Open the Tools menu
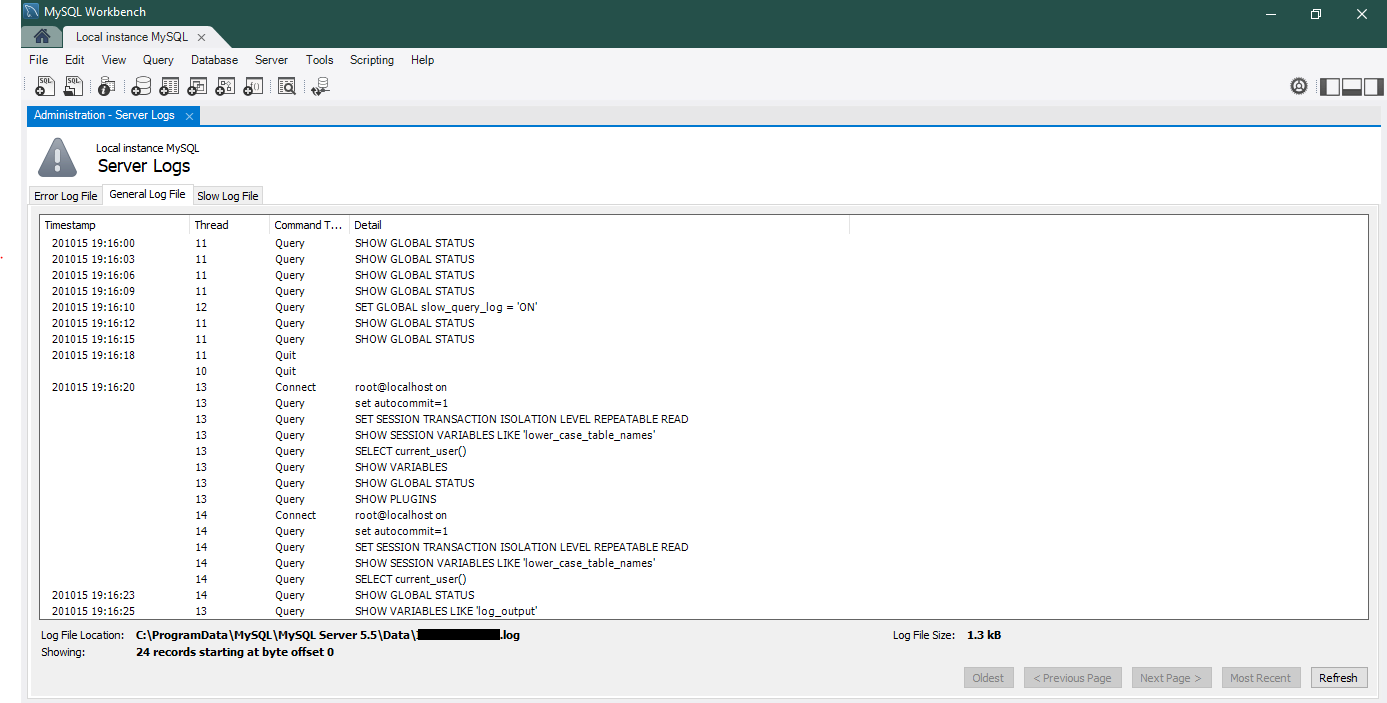 tap(320, 60)
